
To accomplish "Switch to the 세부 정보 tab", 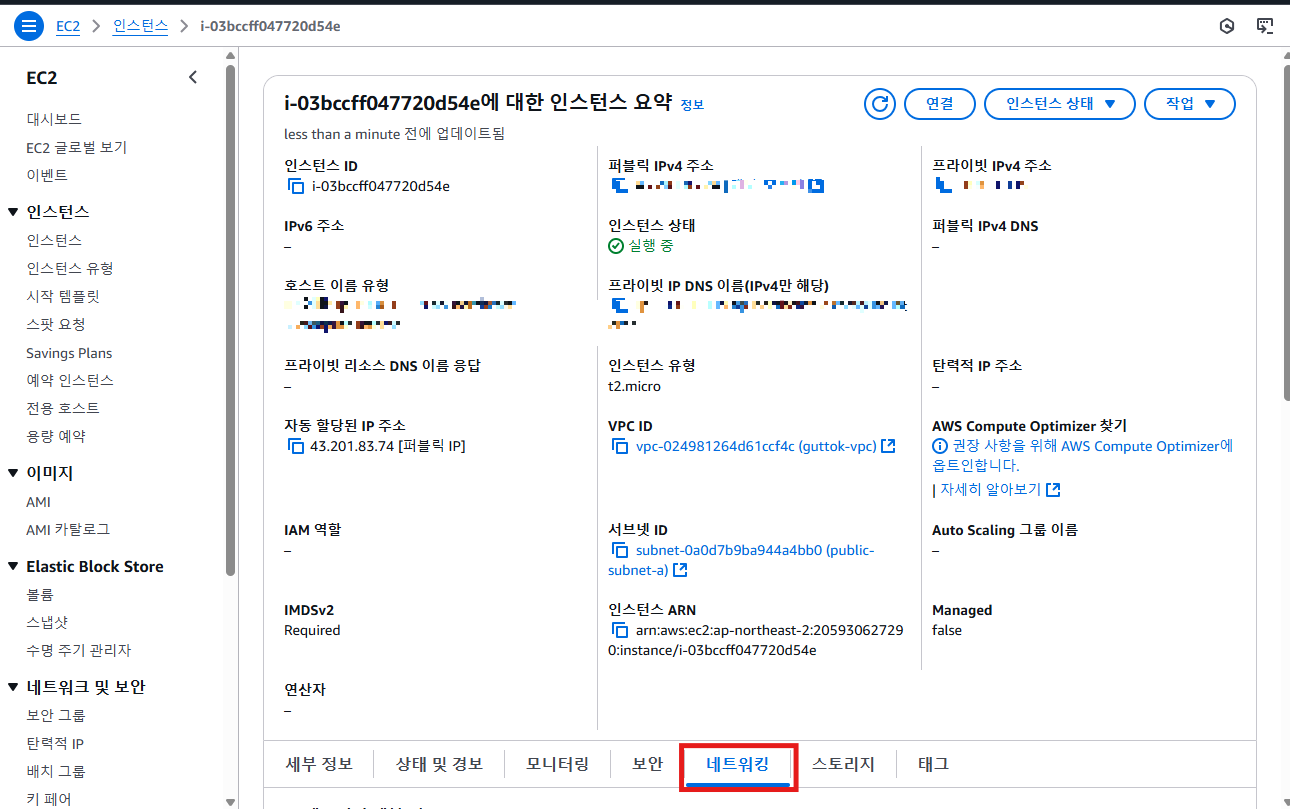I will point(319,764).
